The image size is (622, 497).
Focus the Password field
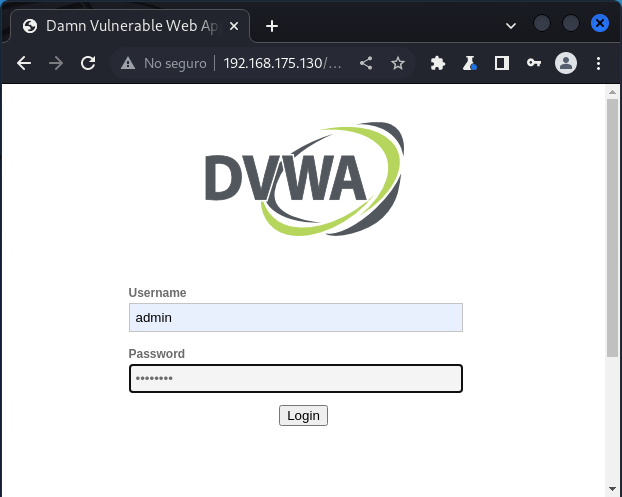coord(296,378)
